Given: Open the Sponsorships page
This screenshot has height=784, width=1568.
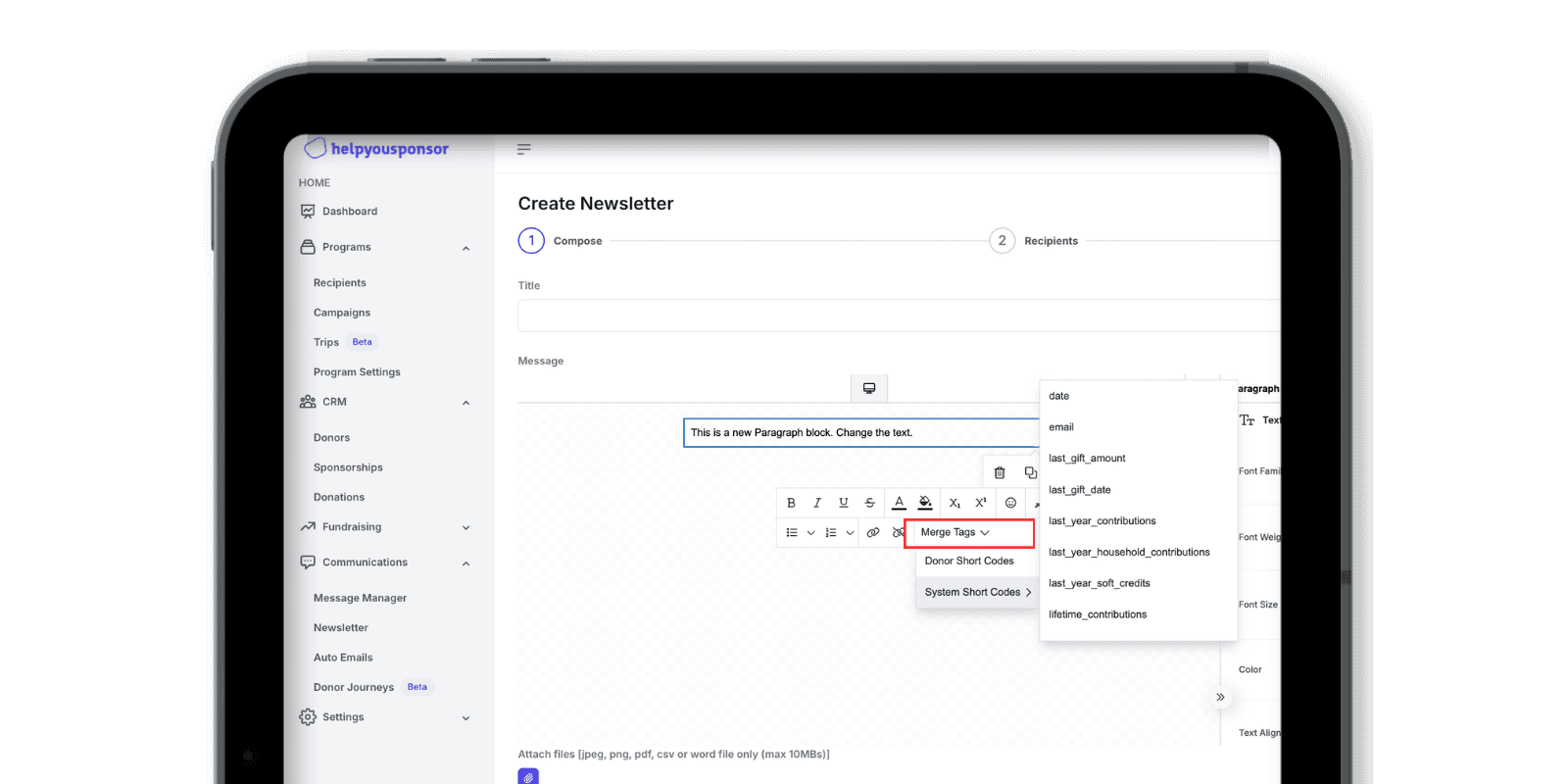Looking at the screenshot, I should click(348, 467).
